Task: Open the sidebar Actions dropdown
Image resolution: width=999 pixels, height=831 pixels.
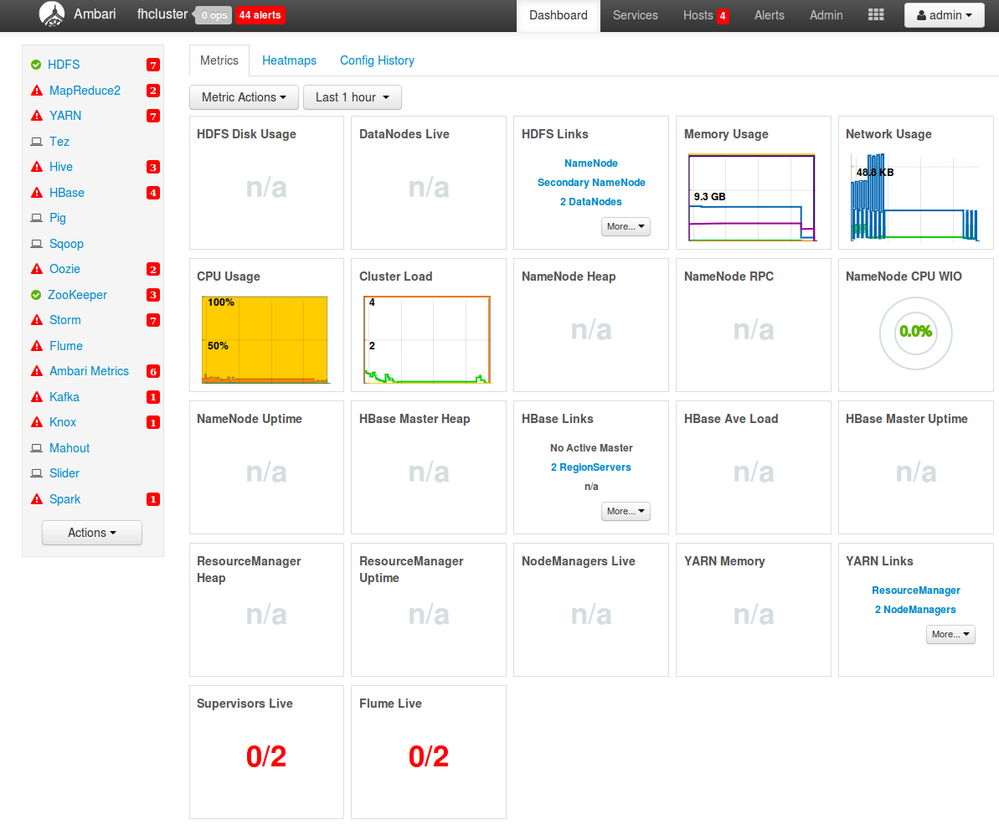Action: 92,533
